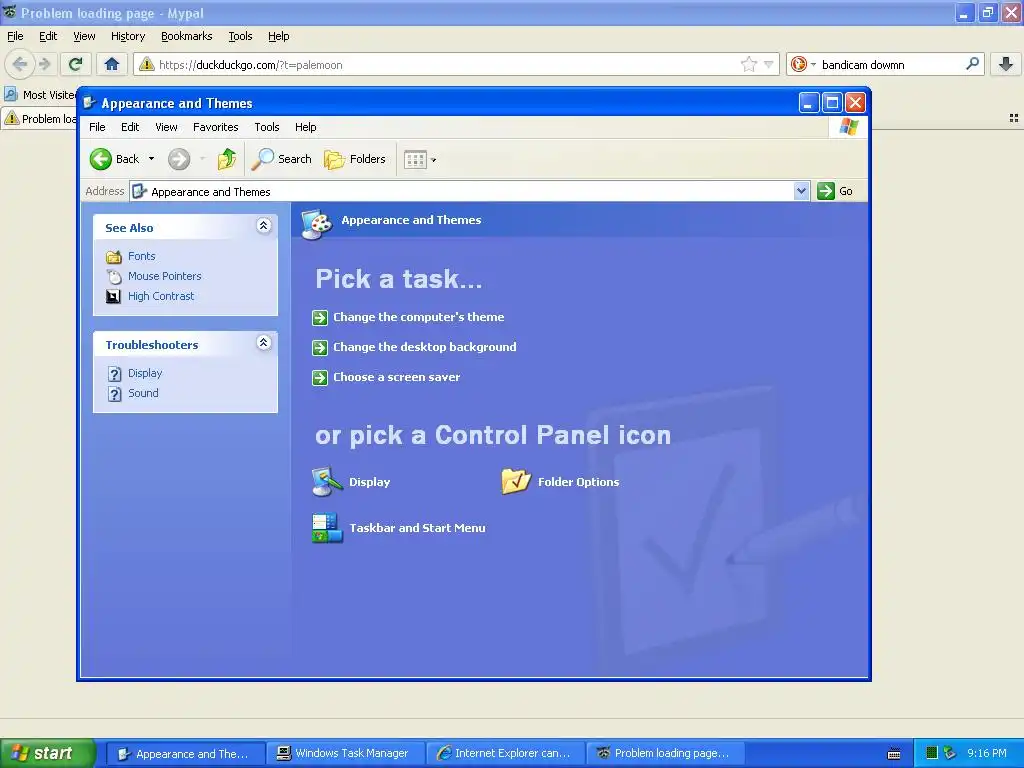Switch to Windows Task Manager taskbar button
Image resolution: width=1024 pixels, height=768 pixels.
point(345,754)
